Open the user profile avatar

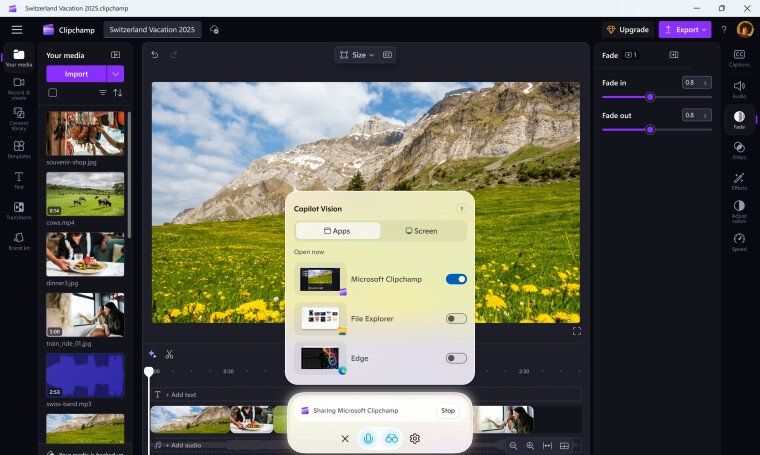(x=744, y=30)
